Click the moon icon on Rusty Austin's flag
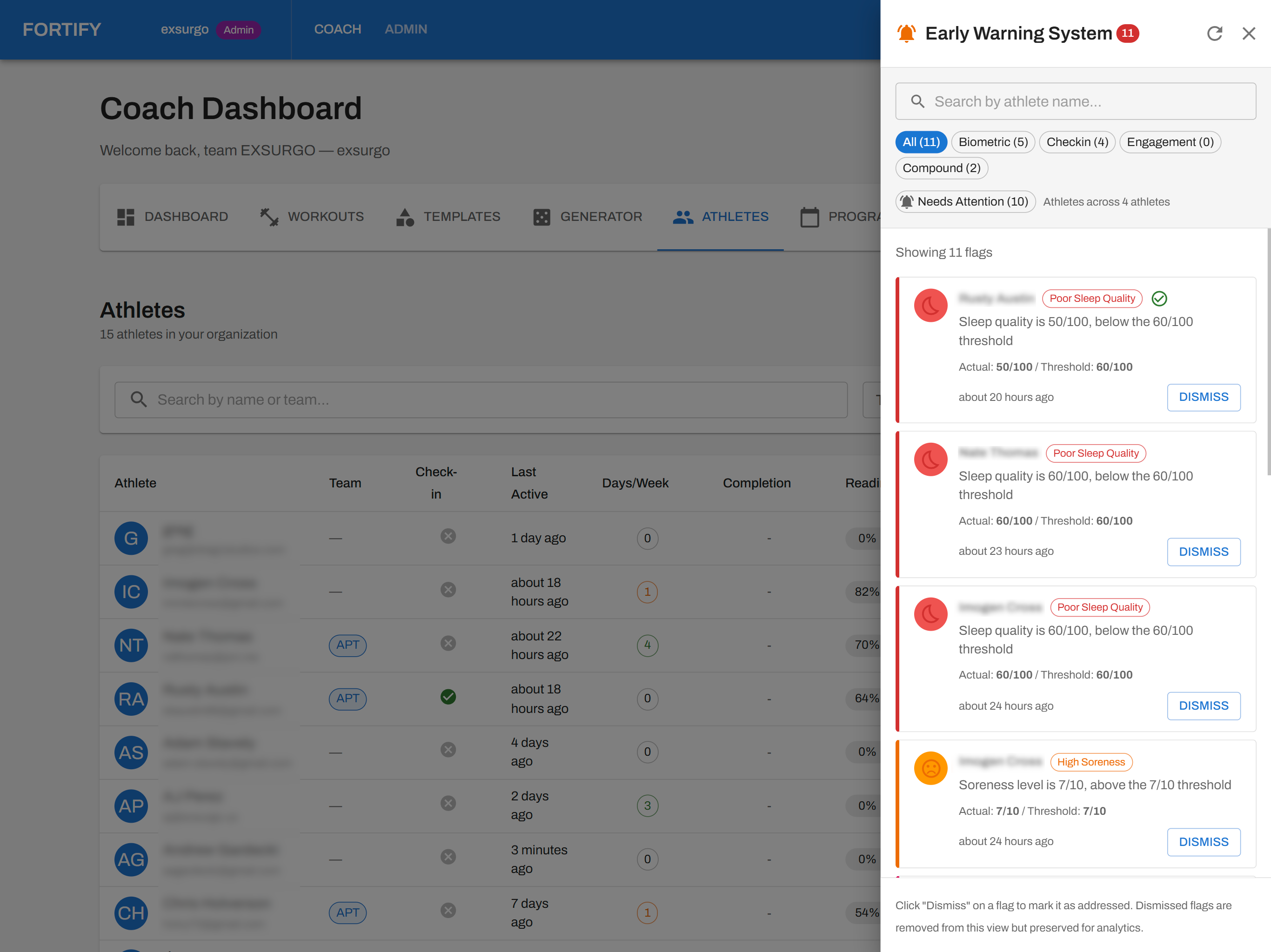This screenshot has height=952, width=1271. coord(930,305)
